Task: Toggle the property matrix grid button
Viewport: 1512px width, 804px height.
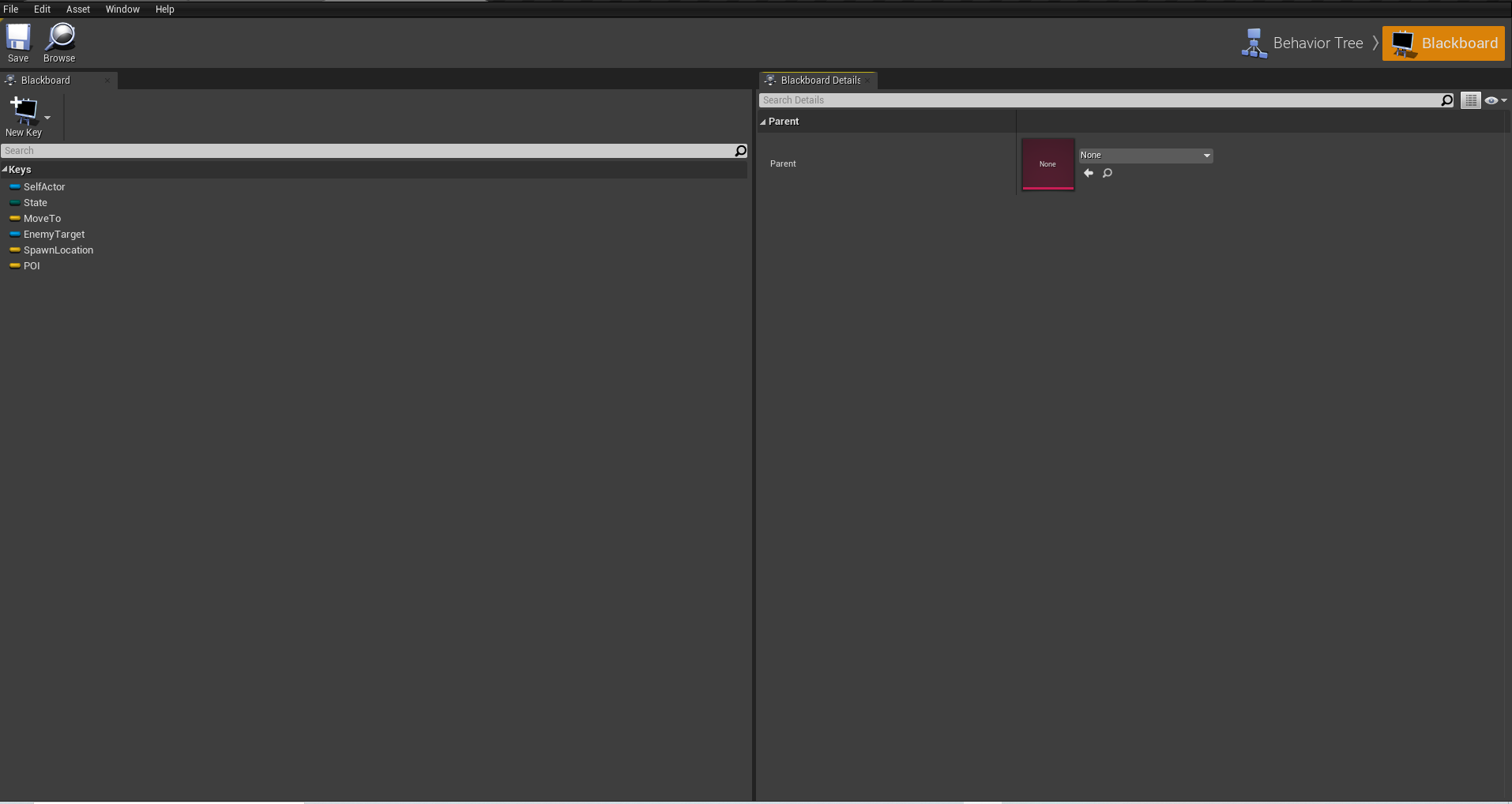Action: coord(1471,100)
